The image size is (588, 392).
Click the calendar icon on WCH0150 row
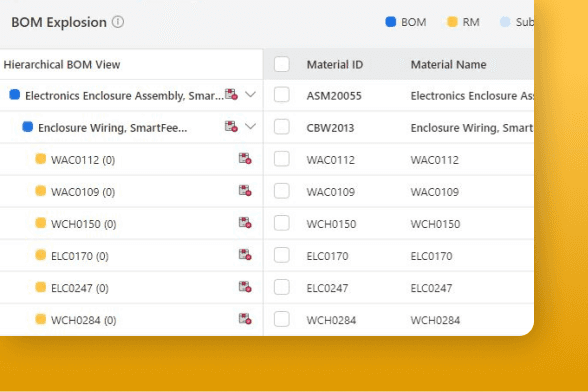coord(245,222)
